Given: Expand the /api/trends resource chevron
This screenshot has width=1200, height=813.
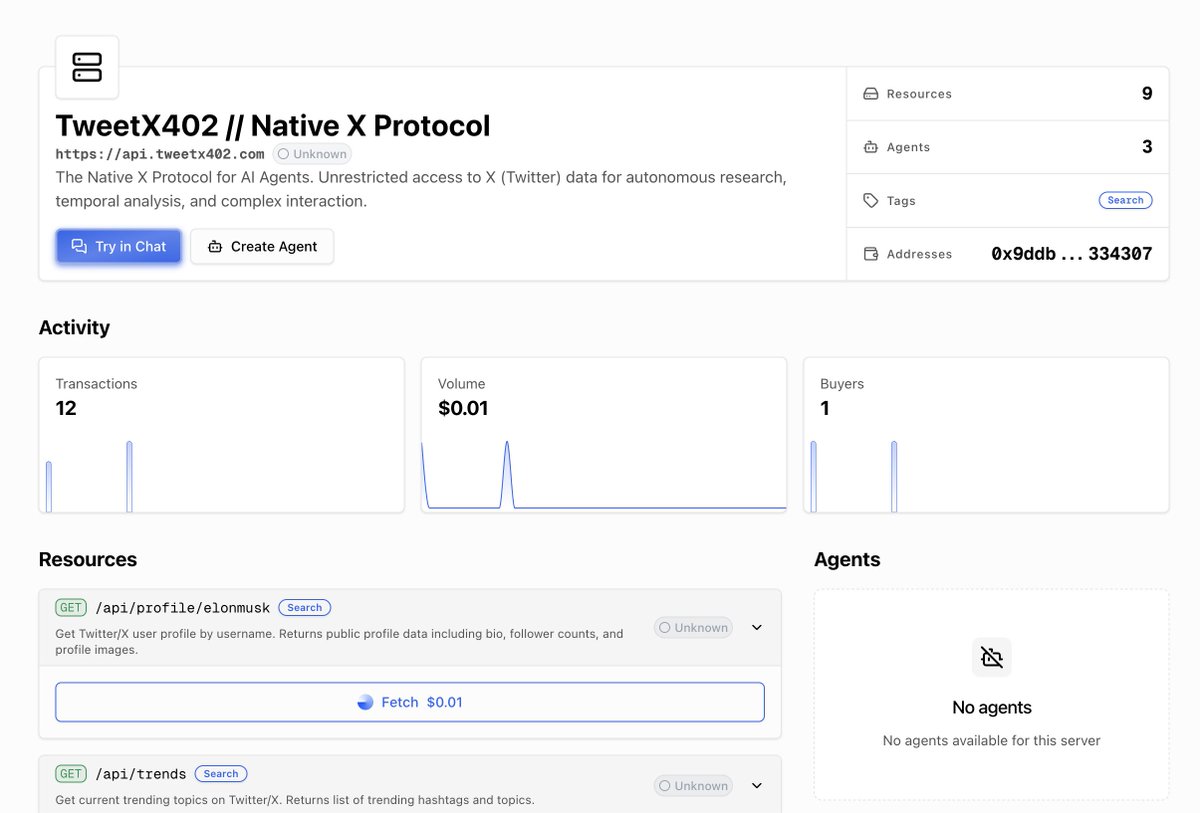Looking at the screenshot, I should tap(757, 785).
